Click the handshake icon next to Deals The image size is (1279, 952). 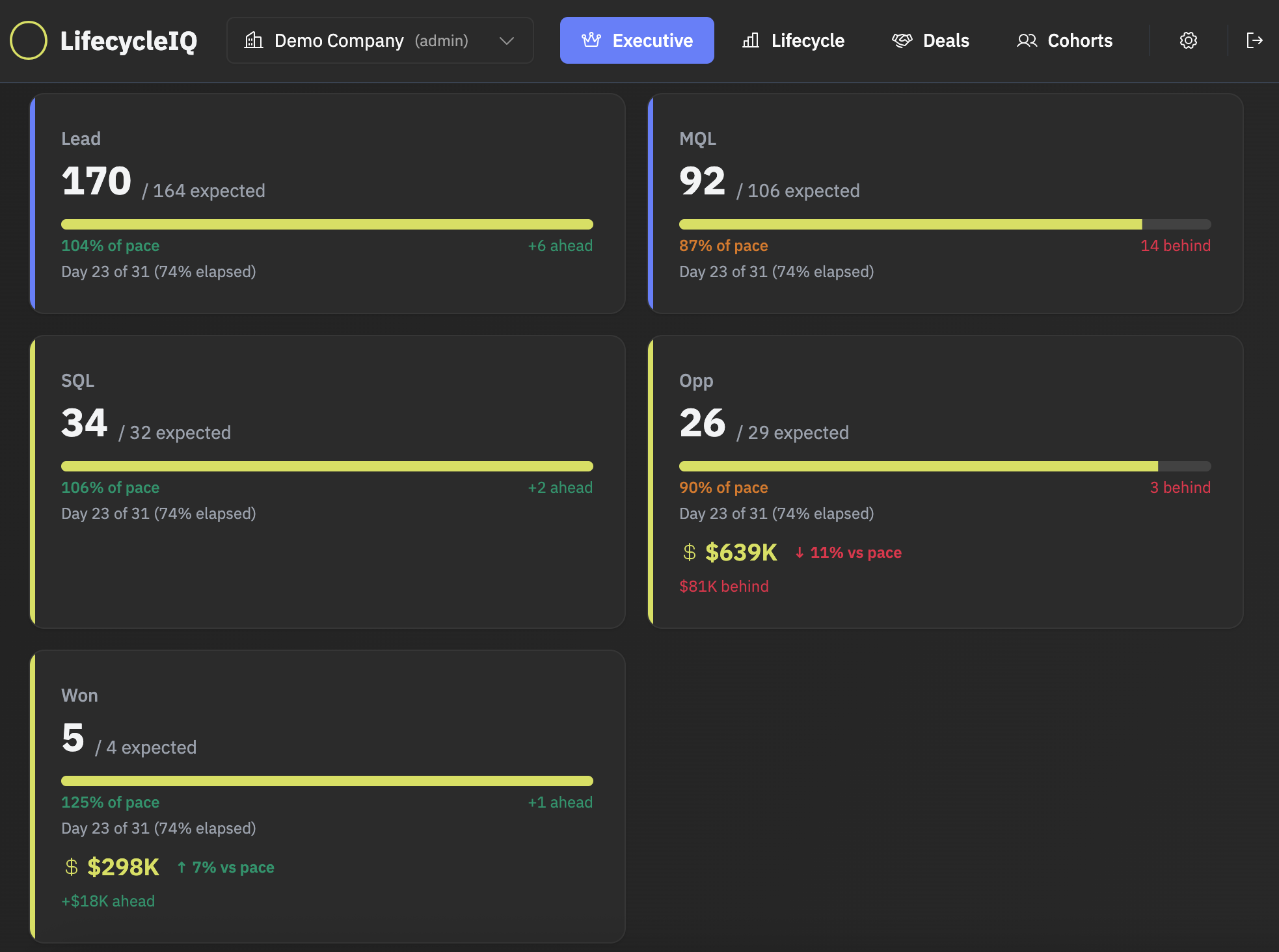903,40
